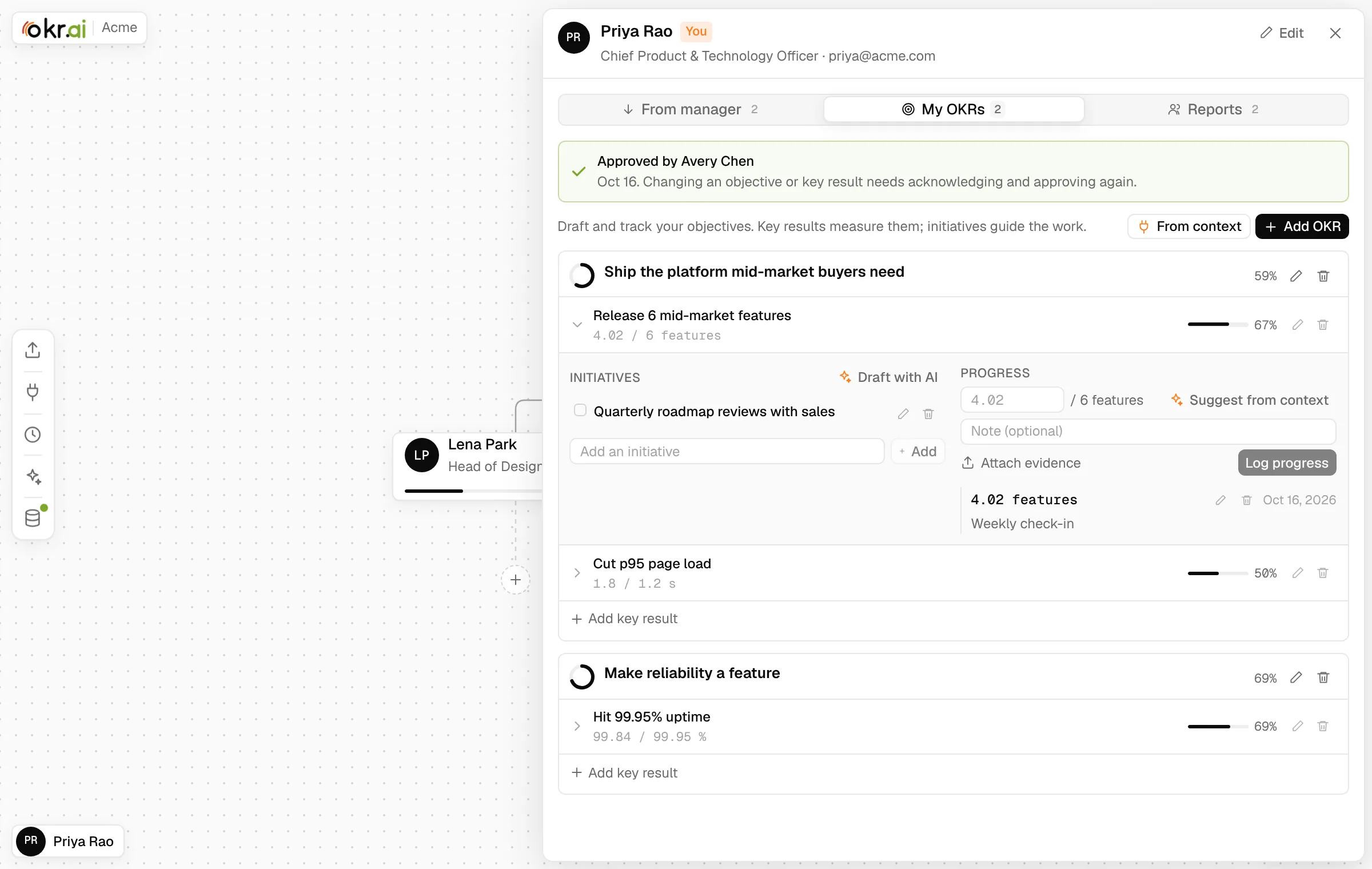1372x869 pixels.
Task: Click the 'Add OKR' button
Action: [1302, 226]
